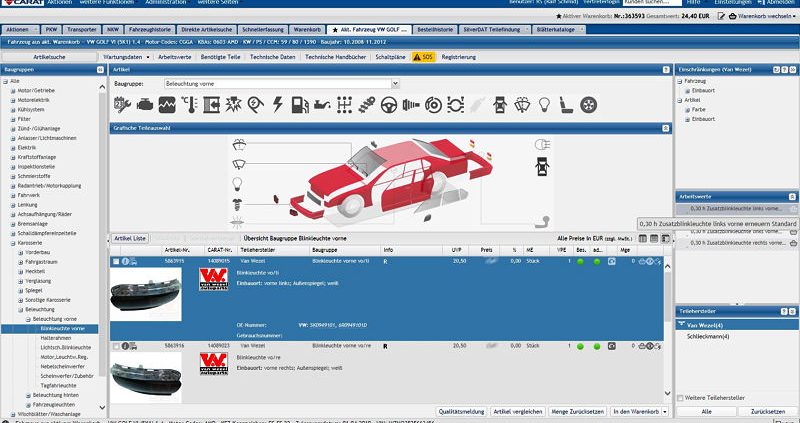Select the cooling thermometer category icon
The height and width of the screenshot is (423, 800).
[x=189, y=105]
